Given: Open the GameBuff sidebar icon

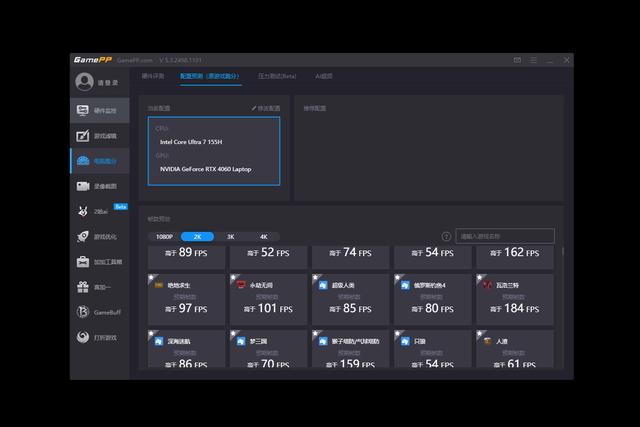Looking at the screenshot, I should coord(82,312).
